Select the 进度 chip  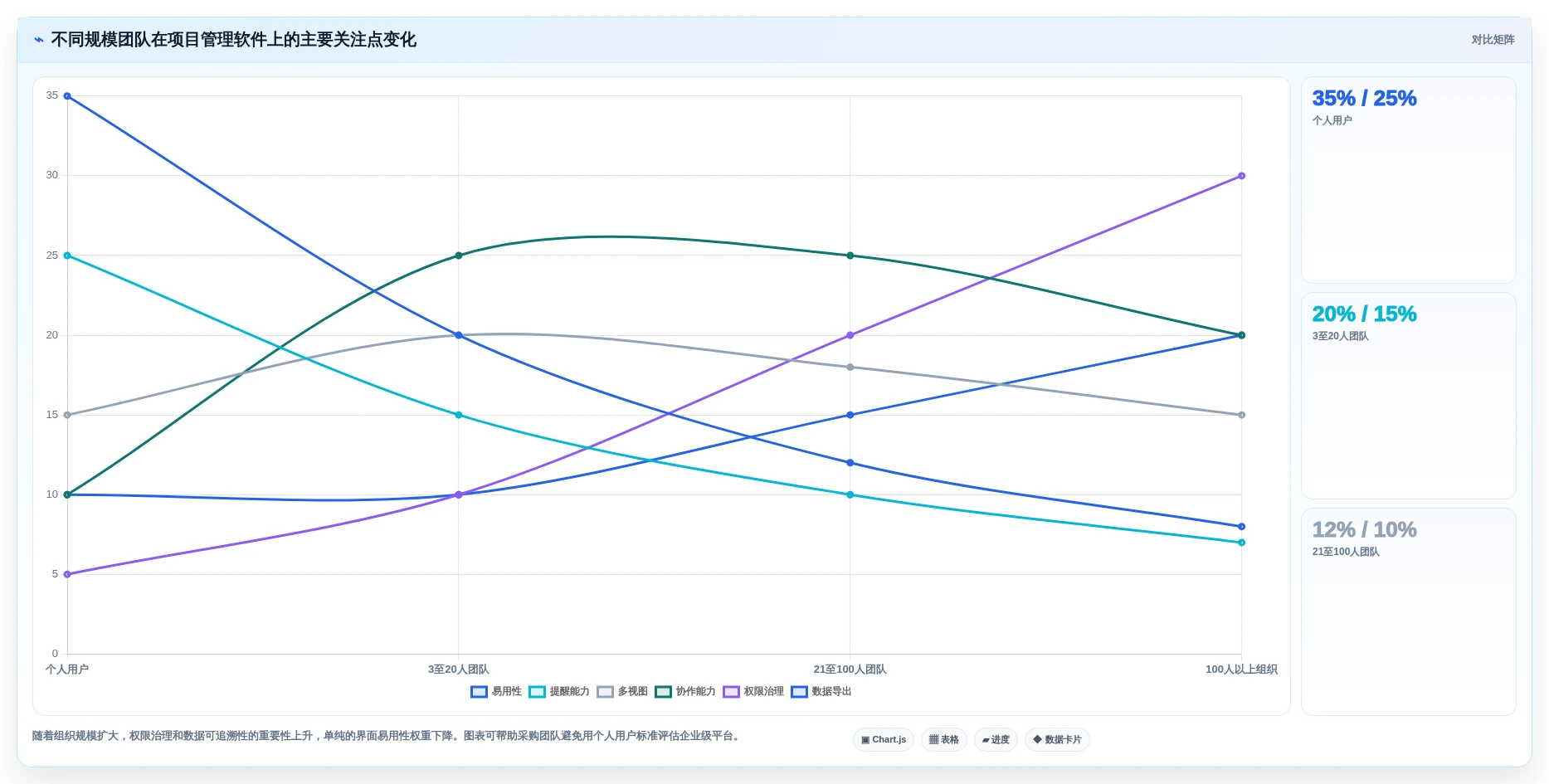[x=996, y=739]
